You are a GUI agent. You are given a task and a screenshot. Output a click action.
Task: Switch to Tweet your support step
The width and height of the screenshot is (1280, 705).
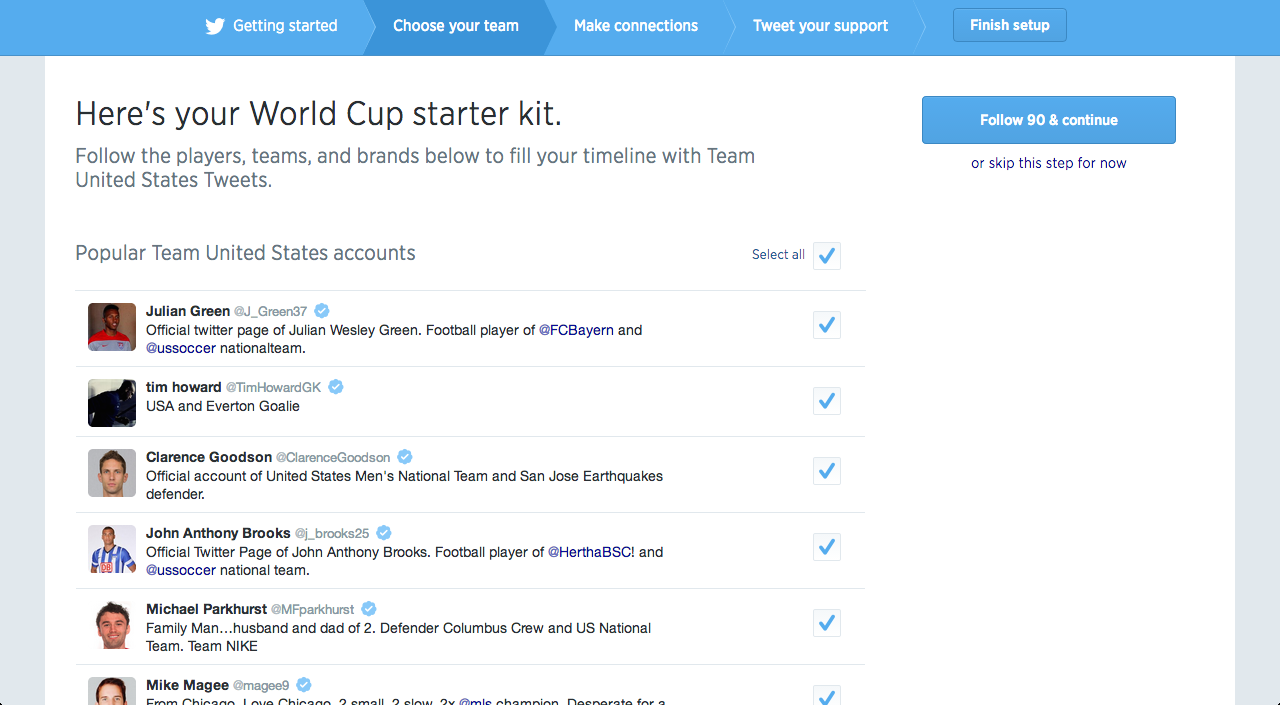(820, 26)
